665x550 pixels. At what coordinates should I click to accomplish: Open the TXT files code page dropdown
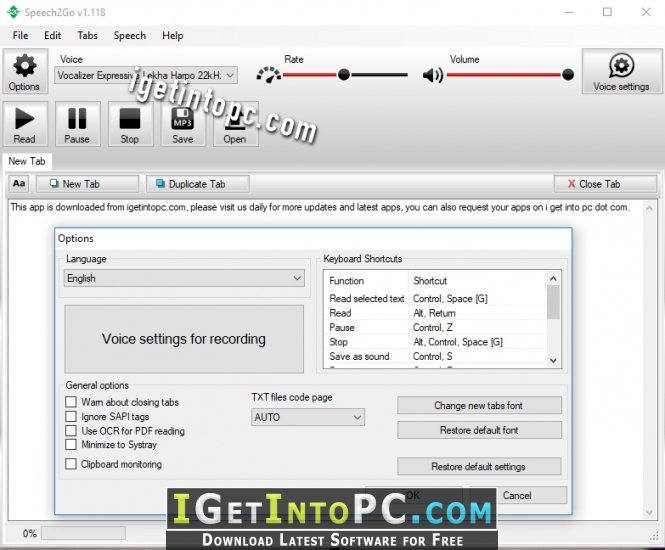tap(308, 417)
